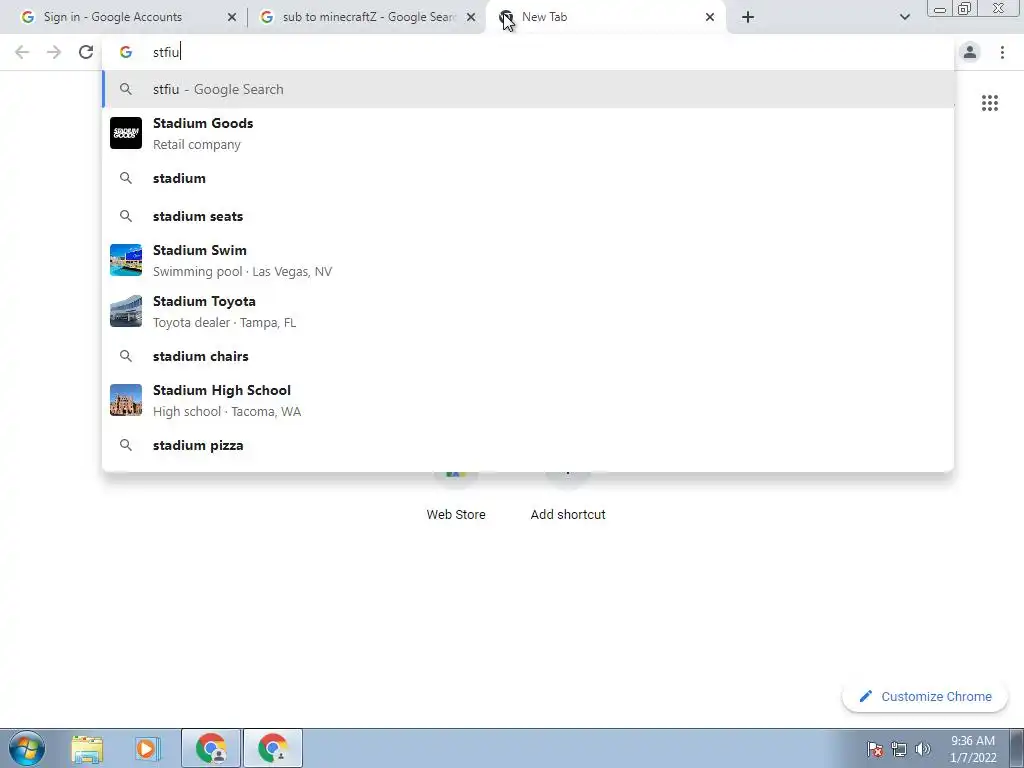Choose the stadium chairs suggestion
Image resolution: width=1024 pixels, height=768 pixels.
(x=528, y=356)
